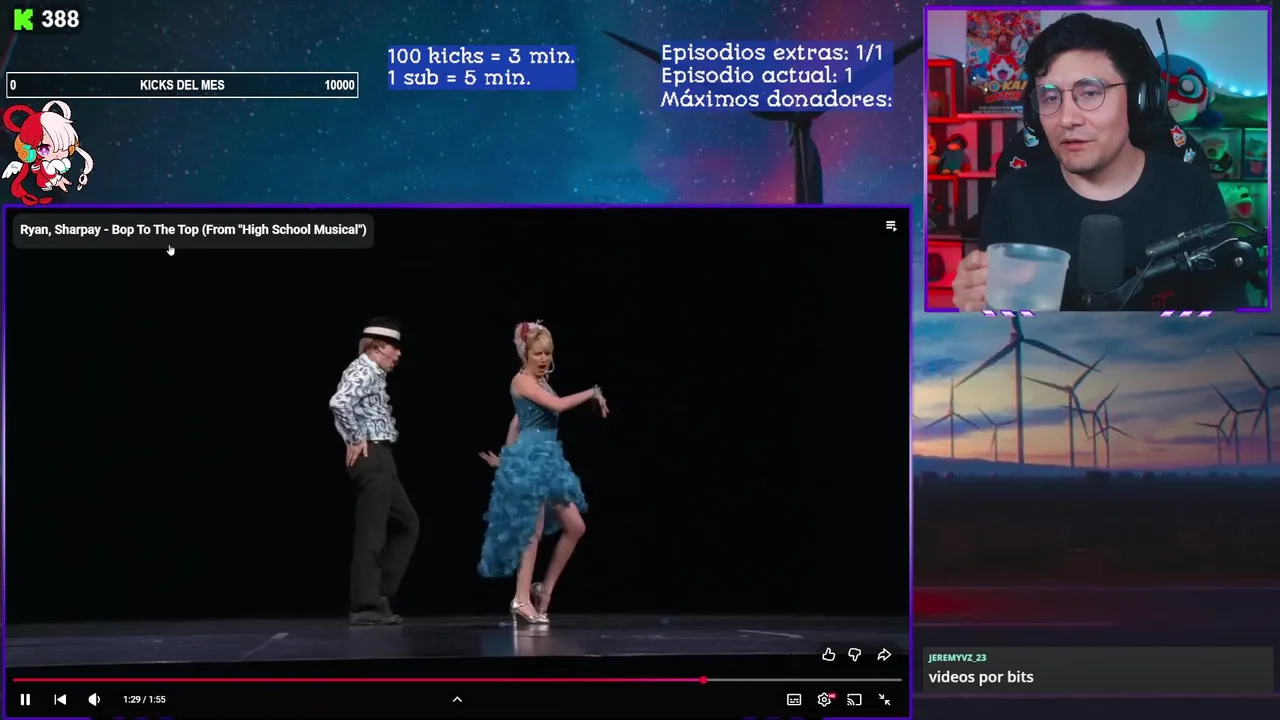This screenshot has width=1280, height=720.
Task: Click the JEREMYVZ_23 username
Action: tap(957, 657)
